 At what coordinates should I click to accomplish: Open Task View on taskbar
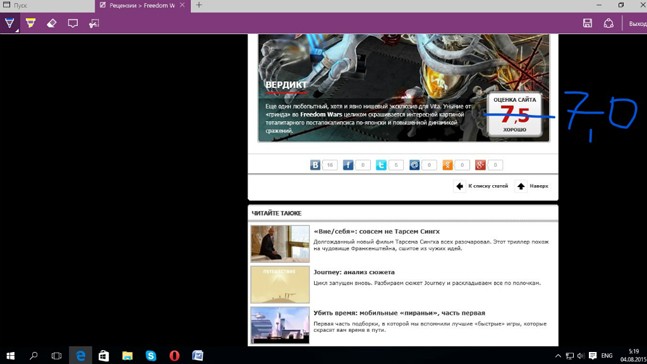(57, 355)
